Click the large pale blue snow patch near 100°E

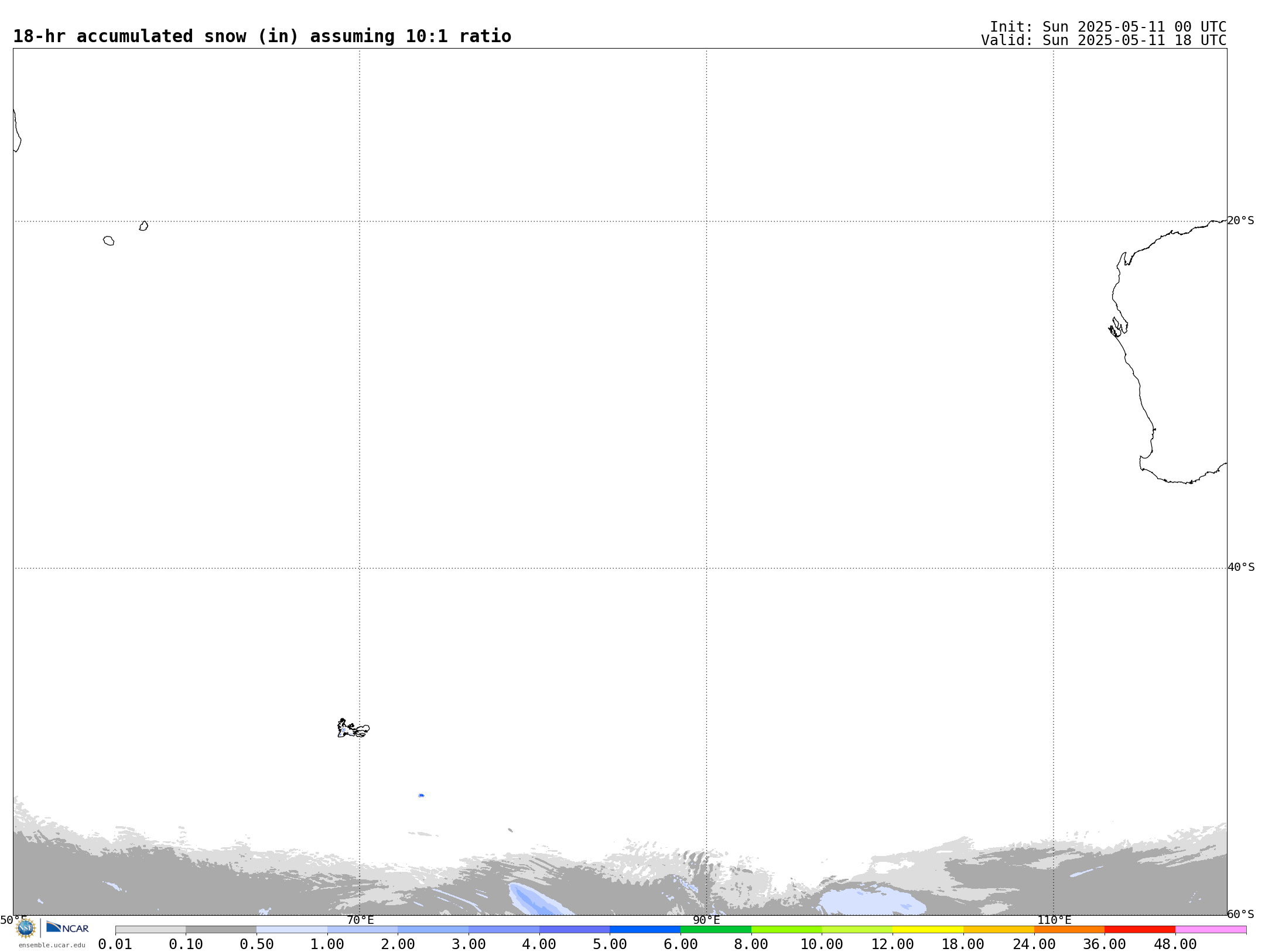coord(872,900)
